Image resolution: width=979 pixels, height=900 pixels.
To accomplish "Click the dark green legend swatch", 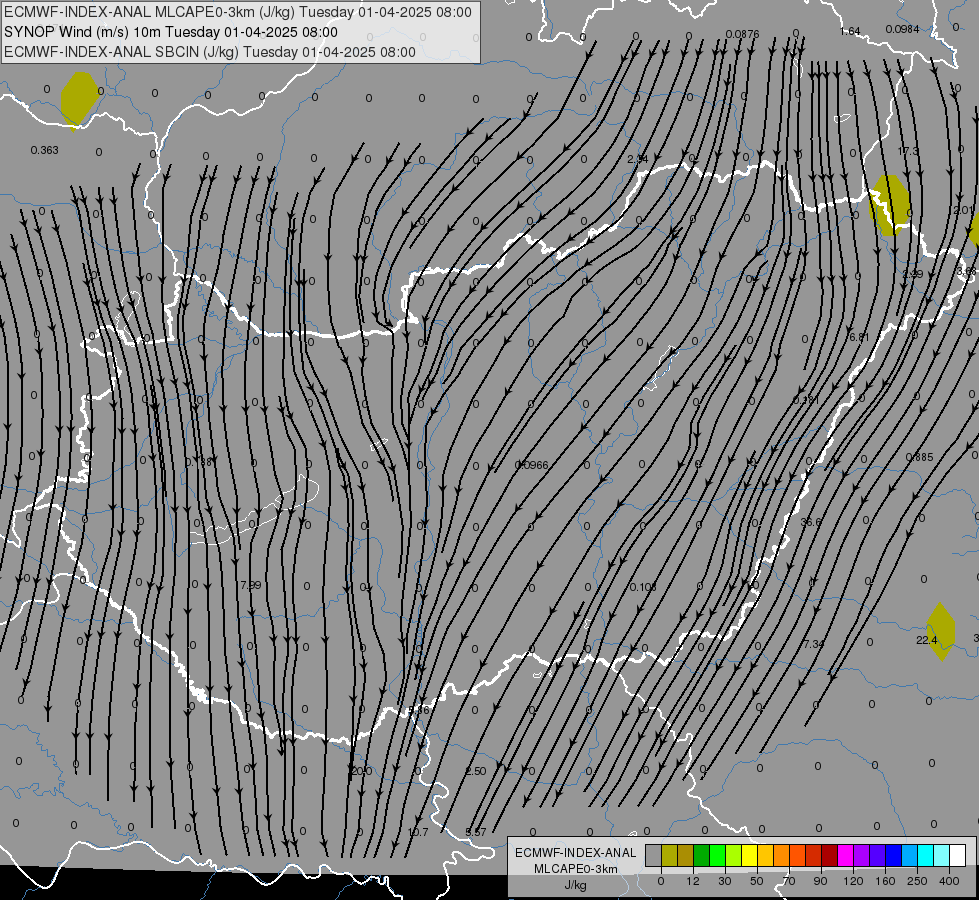I will (702, 855).
